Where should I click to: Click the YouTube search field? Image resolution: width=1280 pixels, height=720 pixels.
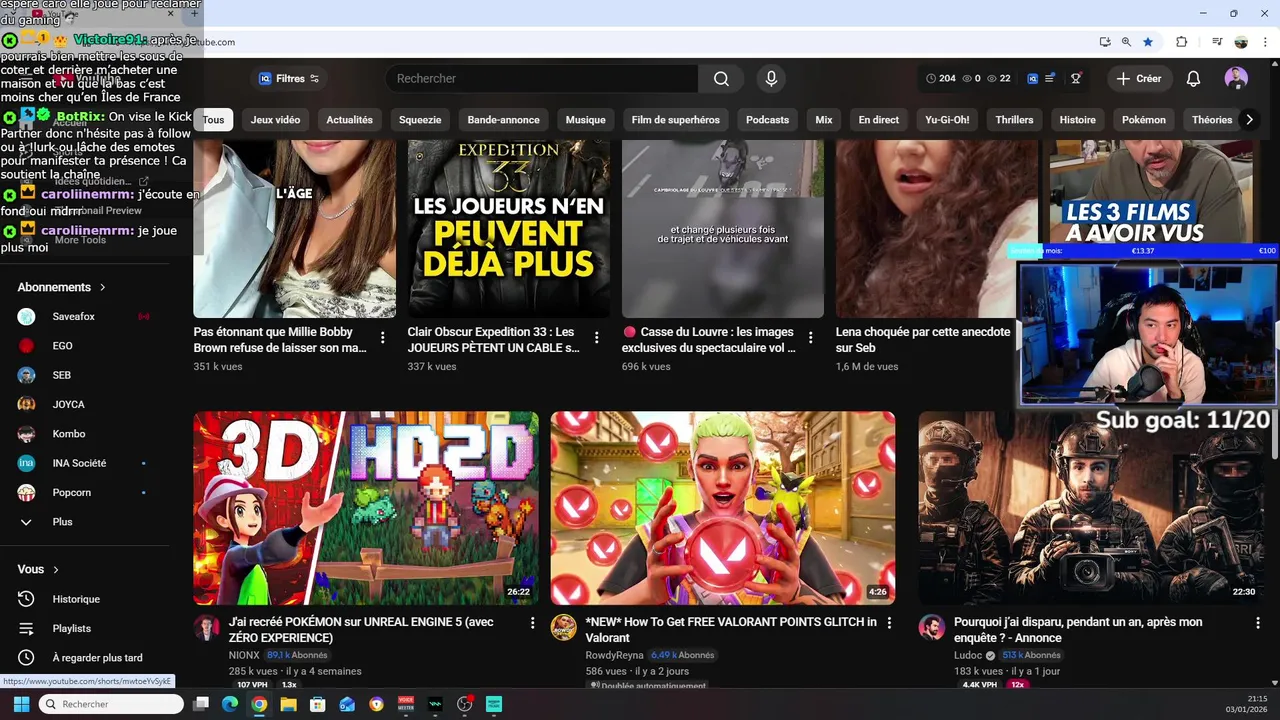coord(541,79)
